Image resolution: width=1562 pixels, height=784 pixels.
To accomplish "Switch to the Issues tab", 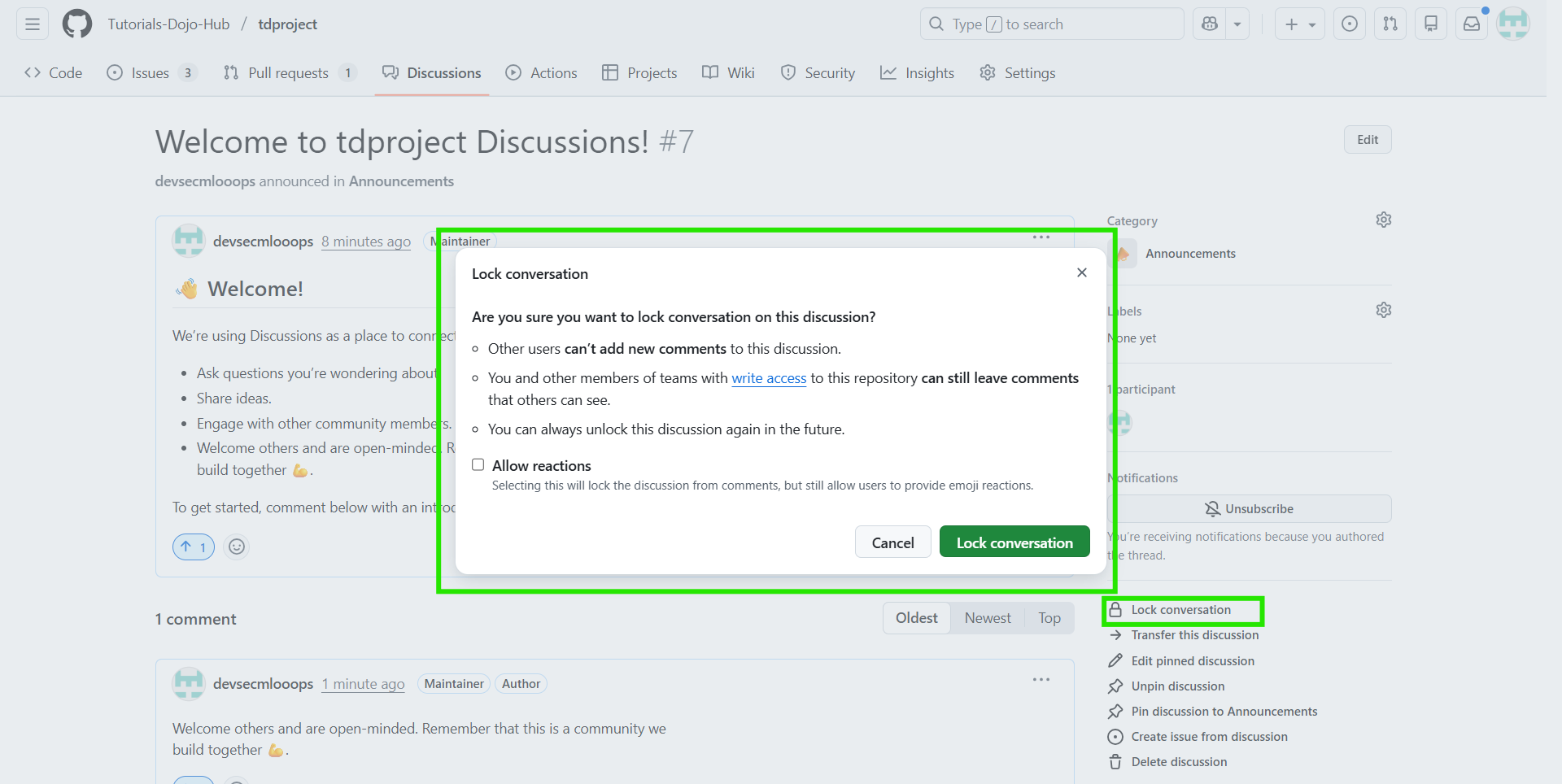I will tap(149, 72).
